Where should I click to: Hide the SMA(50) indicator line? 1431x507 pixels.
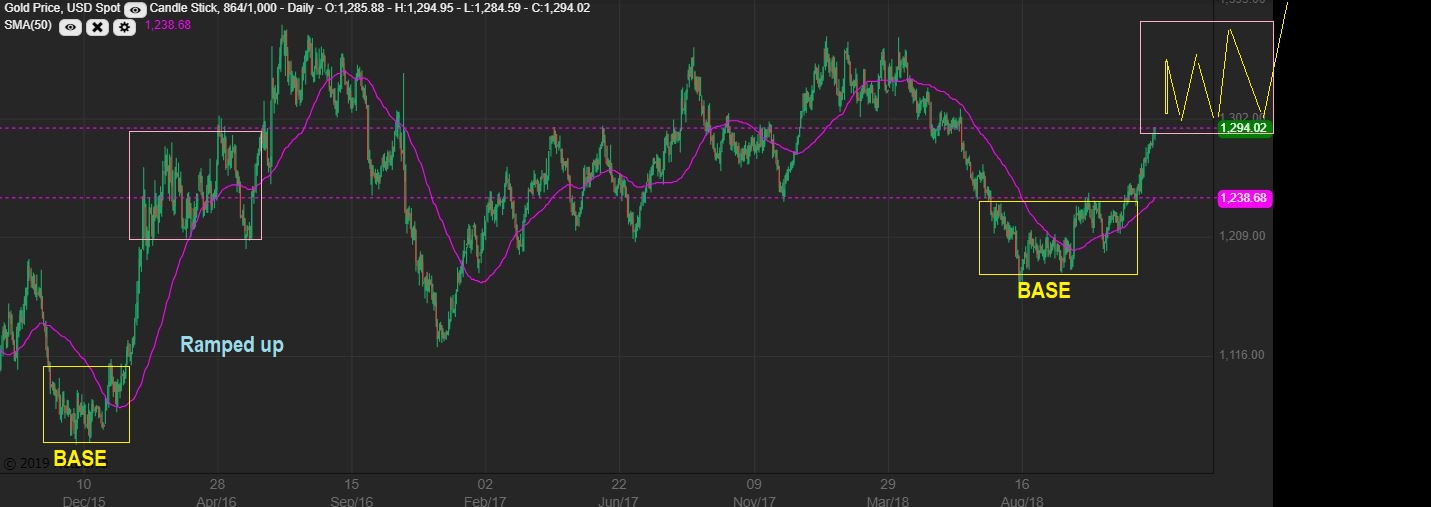coord(70,27)
